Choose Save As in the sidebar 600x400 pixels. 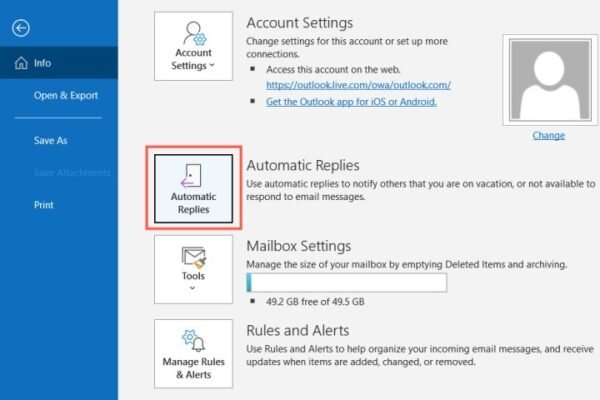click(x=51, y=140)
